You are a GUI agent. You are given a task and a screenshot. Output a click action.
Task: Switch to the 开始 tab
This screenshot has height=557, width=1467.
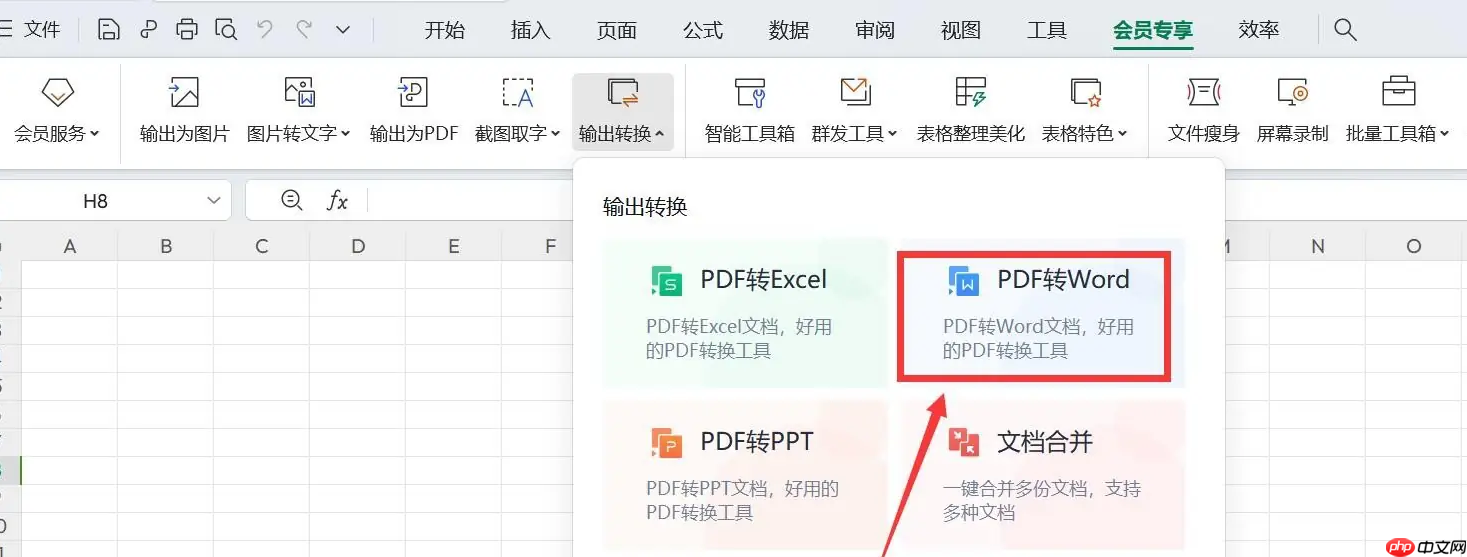click(445, 30)
